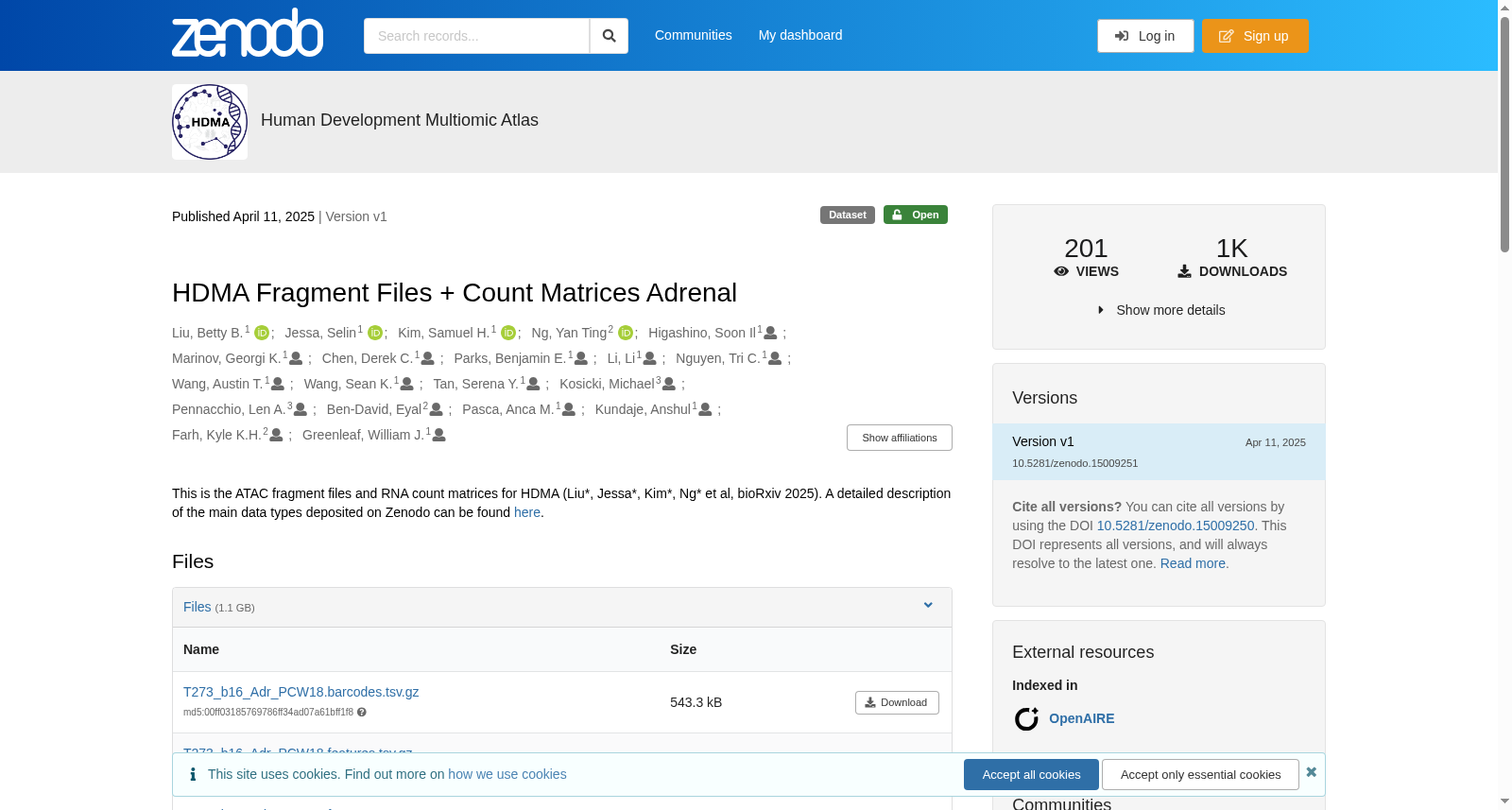Click the person icon beside Chen, Derek C.

click(x=428, y=358)
